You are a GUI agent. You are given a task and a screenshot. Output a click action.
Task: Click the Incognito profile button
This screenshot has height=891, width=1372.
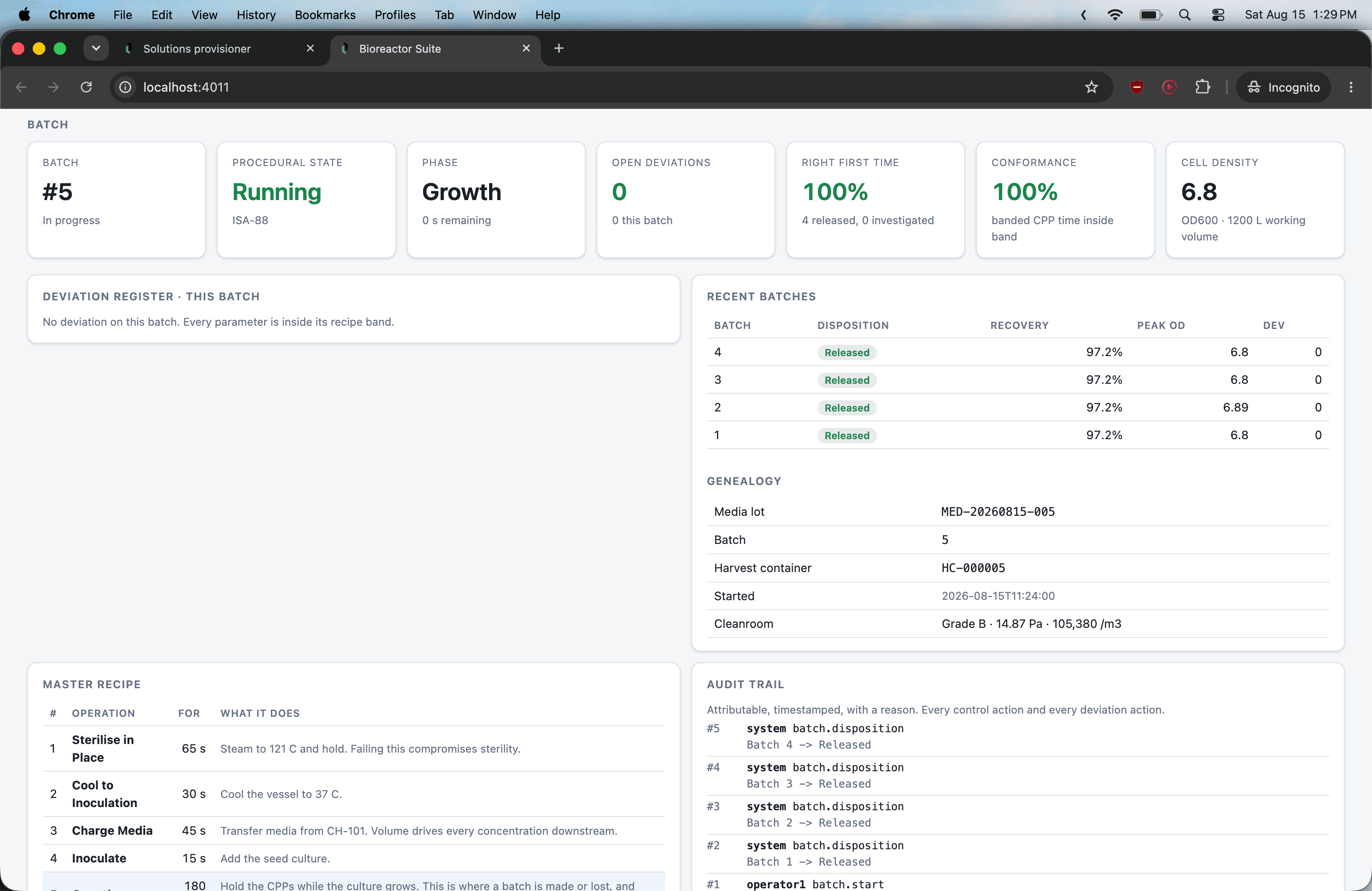tap(1283, 87)
